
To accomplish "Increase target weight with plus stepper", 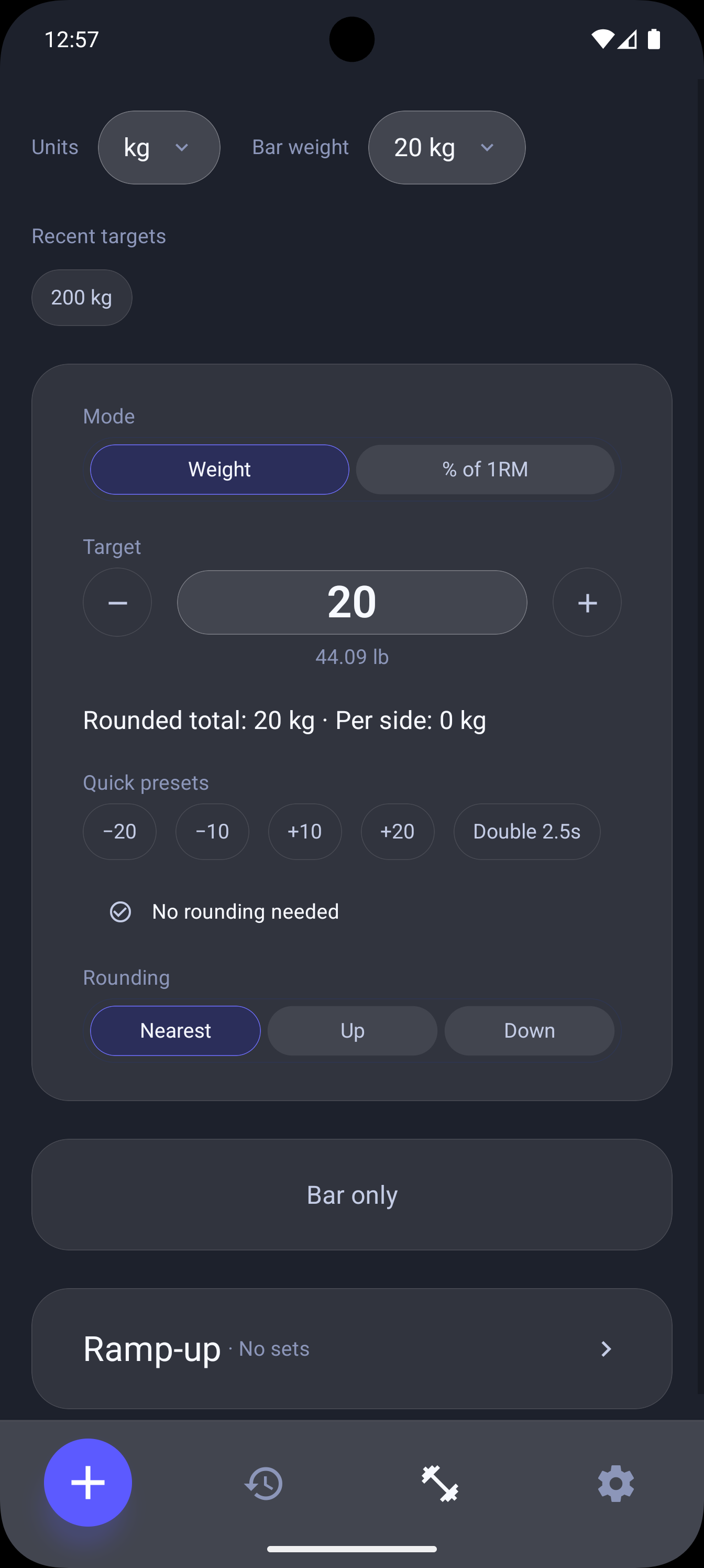I will (x=587, y=602).
